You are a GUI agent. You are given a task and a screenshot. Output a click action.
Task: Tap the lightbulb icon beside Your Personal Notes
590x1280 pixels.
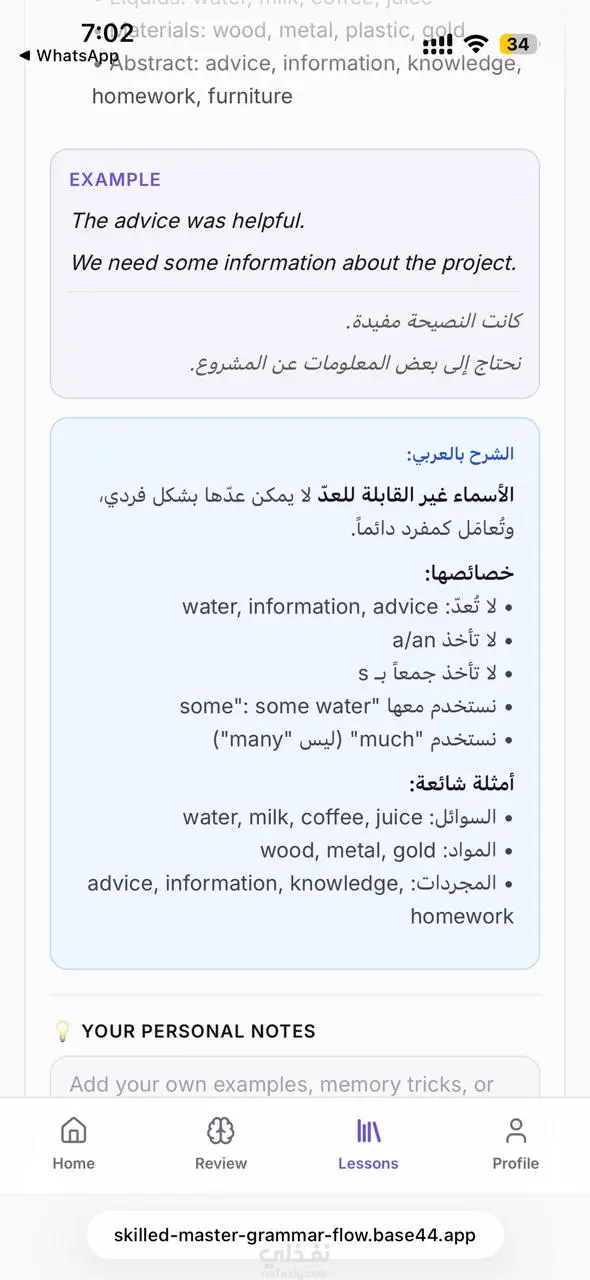point(62,1031)
